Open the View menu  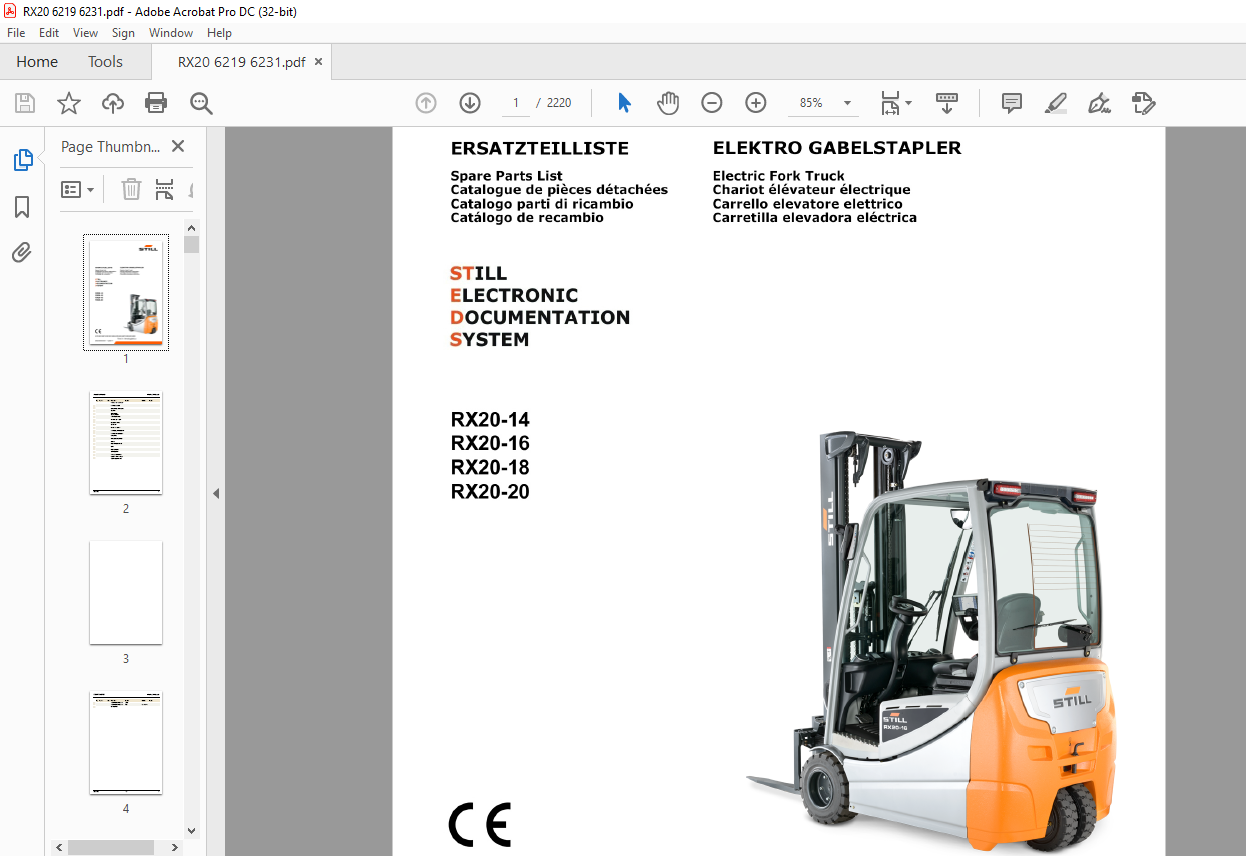86,33
